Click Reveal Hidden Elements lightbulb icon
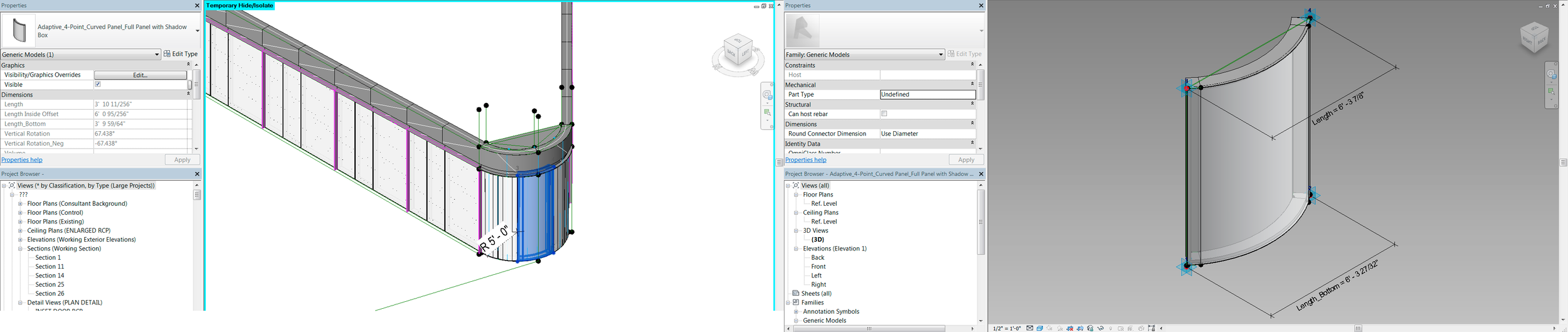 1110,328
